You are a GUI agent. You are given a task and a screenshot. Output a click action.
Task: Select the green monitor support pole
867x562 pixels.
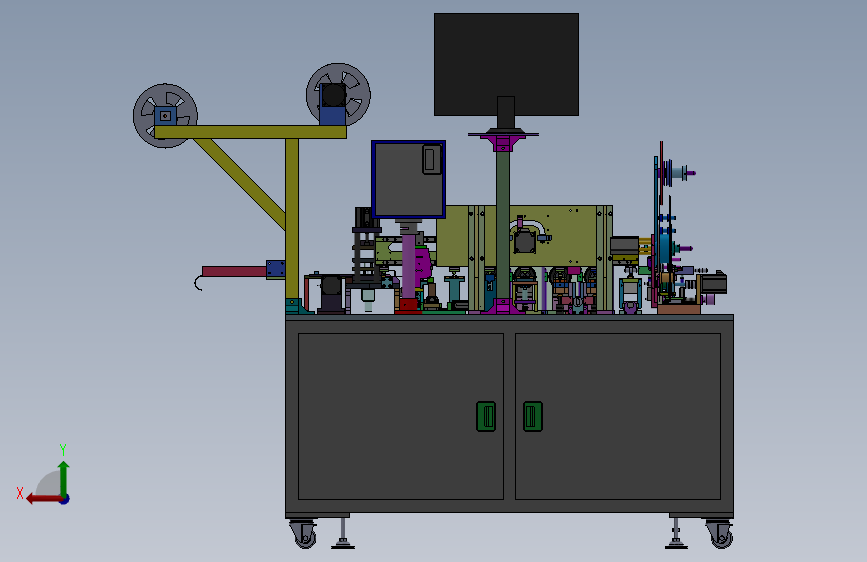pyautogui.click(x=503, y=225)
